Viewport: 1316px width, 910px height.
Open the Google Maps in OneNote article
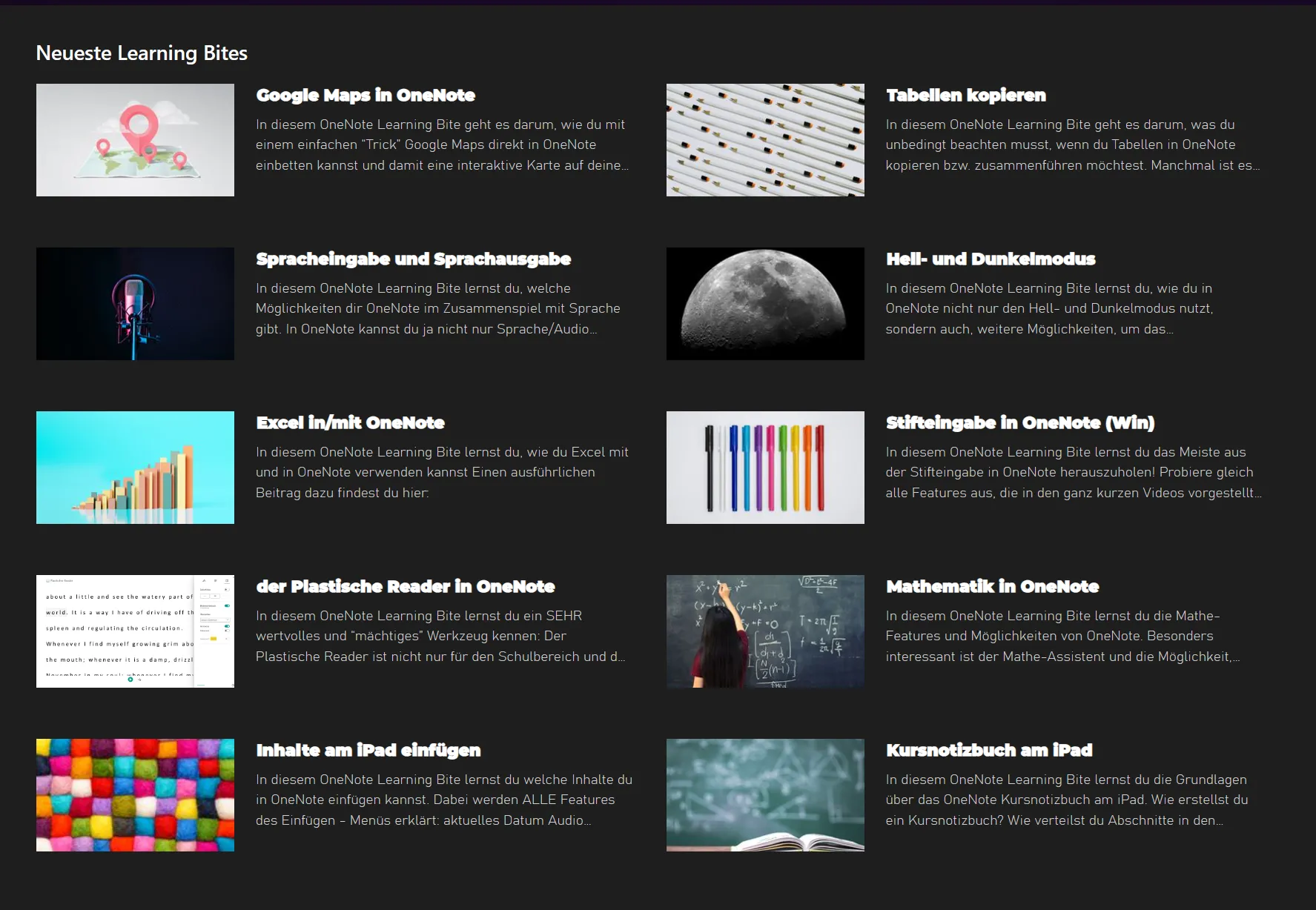point(366,96)
